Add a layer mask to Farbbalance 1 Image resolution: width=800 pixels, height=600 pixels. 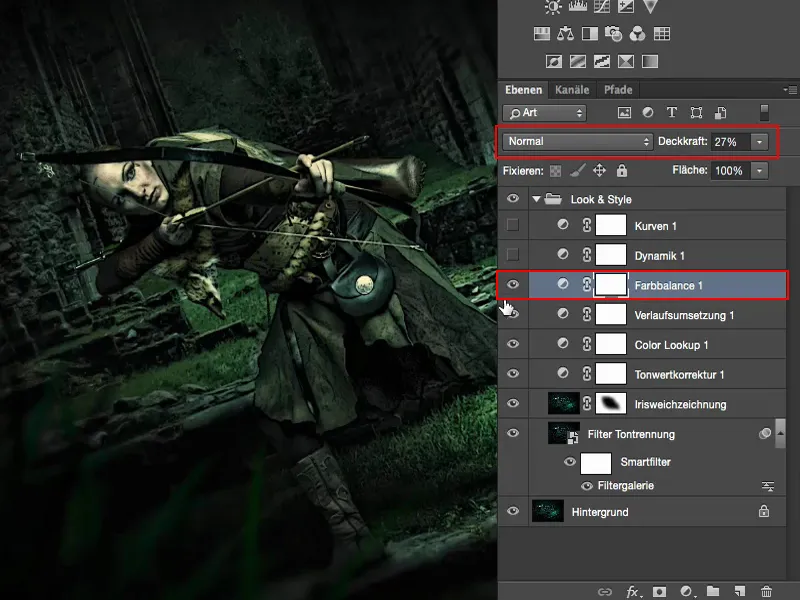coord(659,591)
